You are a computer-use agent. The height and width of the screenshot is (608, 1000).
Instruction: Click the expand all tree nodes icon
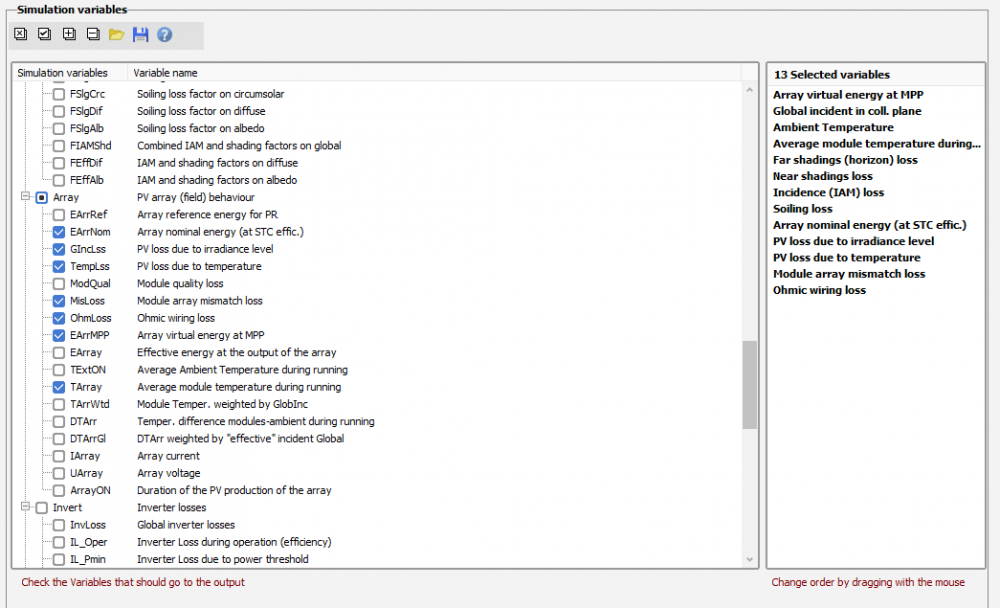coord(69,34)
